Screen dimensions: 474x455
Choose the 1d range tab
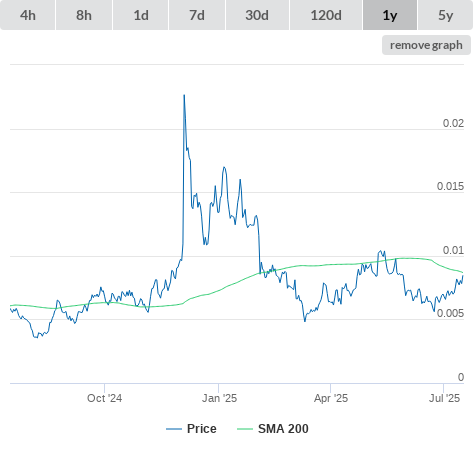coord(141,15)
